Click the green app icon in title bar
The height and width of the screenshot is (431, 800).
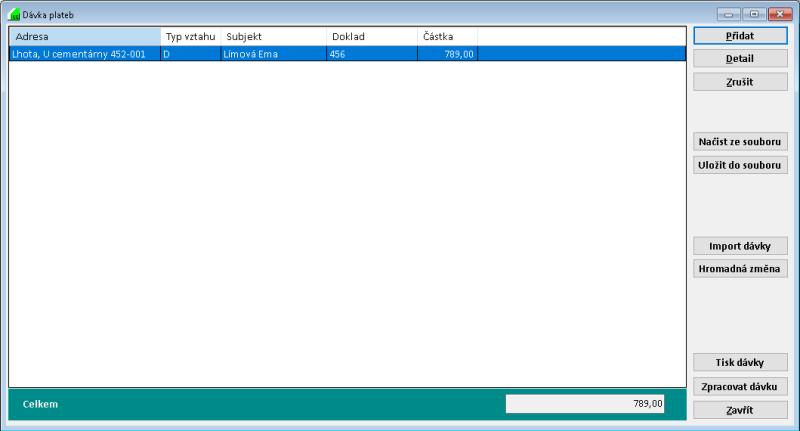pos(14,15)
